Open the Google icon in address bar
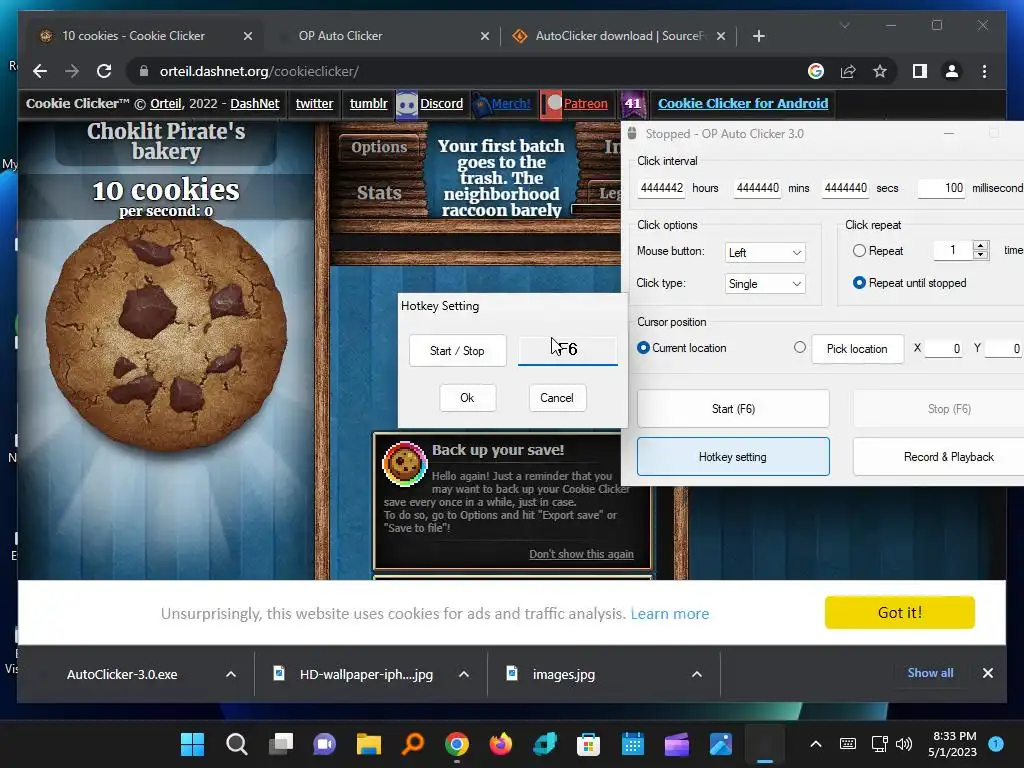Screen dimensions: 1024x768 click(x=816, y=71)
